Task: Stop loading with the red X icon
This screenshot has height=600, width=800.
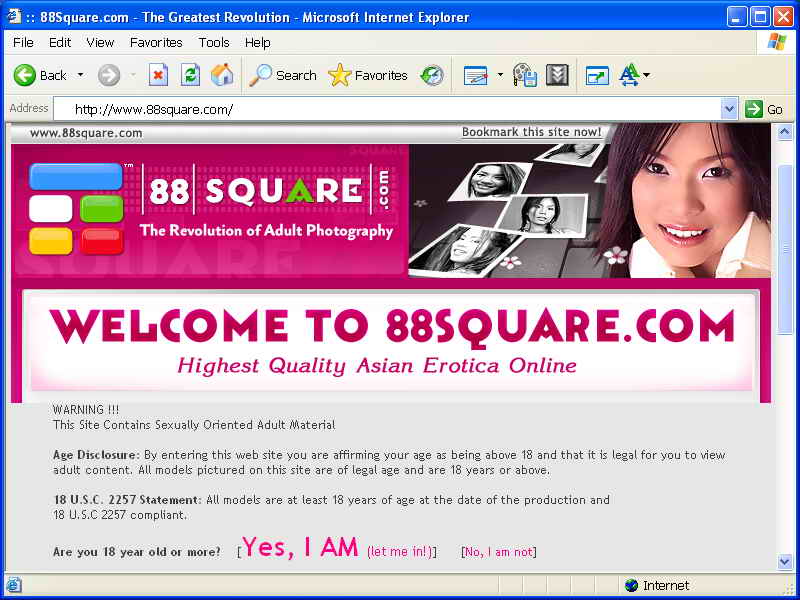Action: [x=158, y=76]
